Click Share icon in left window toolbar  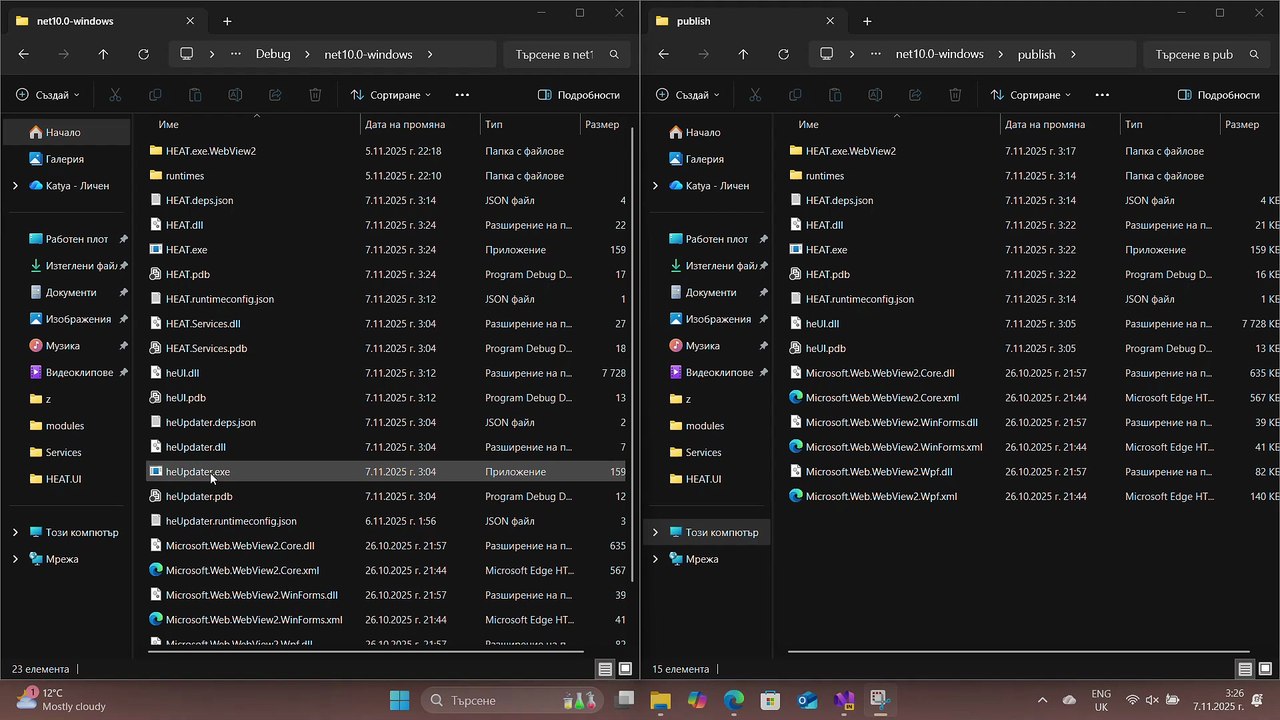point(275,95)
